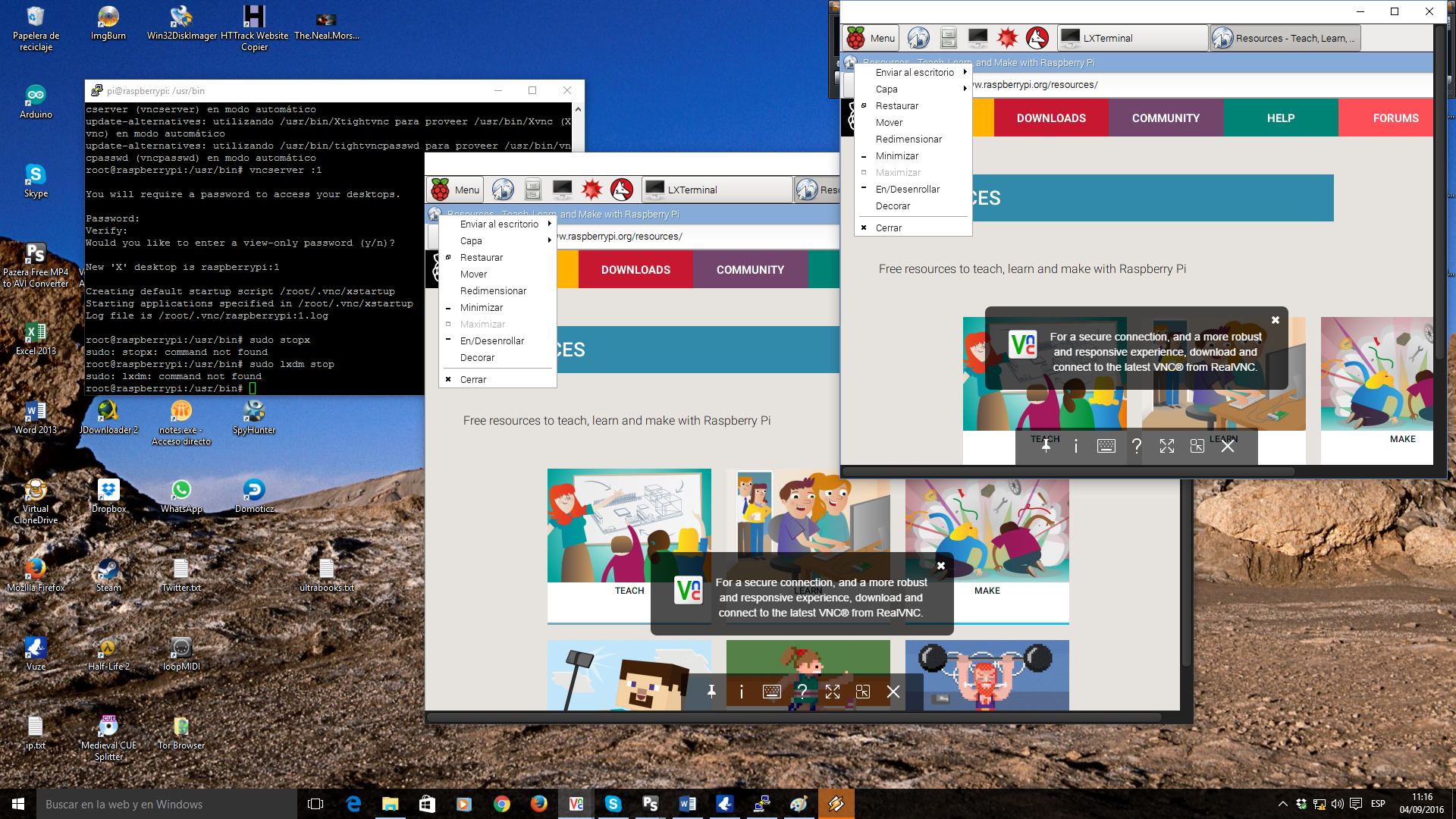Click Resources - Teach, Learn task button in top-right VNC window

coord(1285,38)
